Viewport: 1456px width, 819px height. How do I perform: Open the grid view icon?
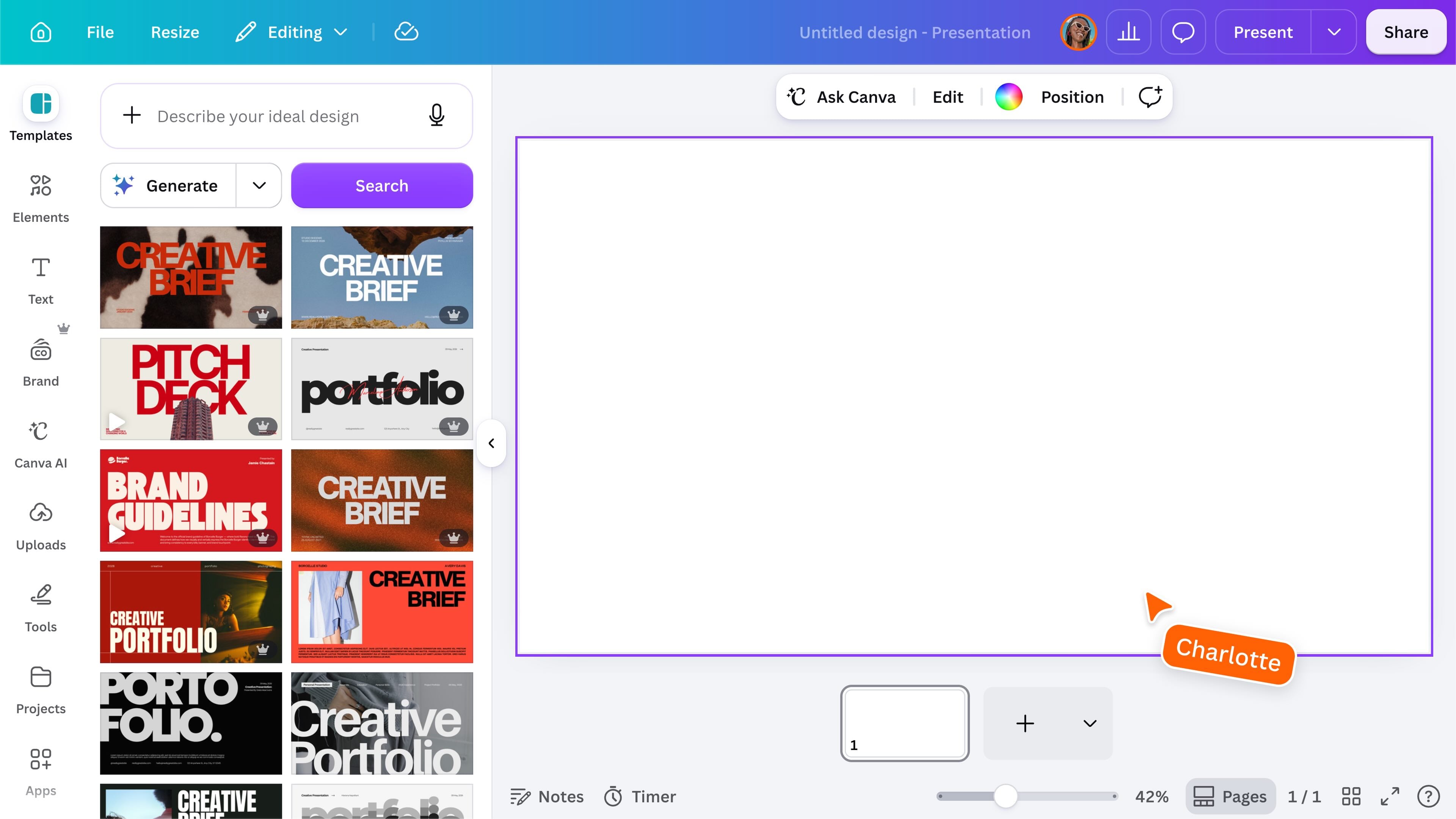point(1351,796)
